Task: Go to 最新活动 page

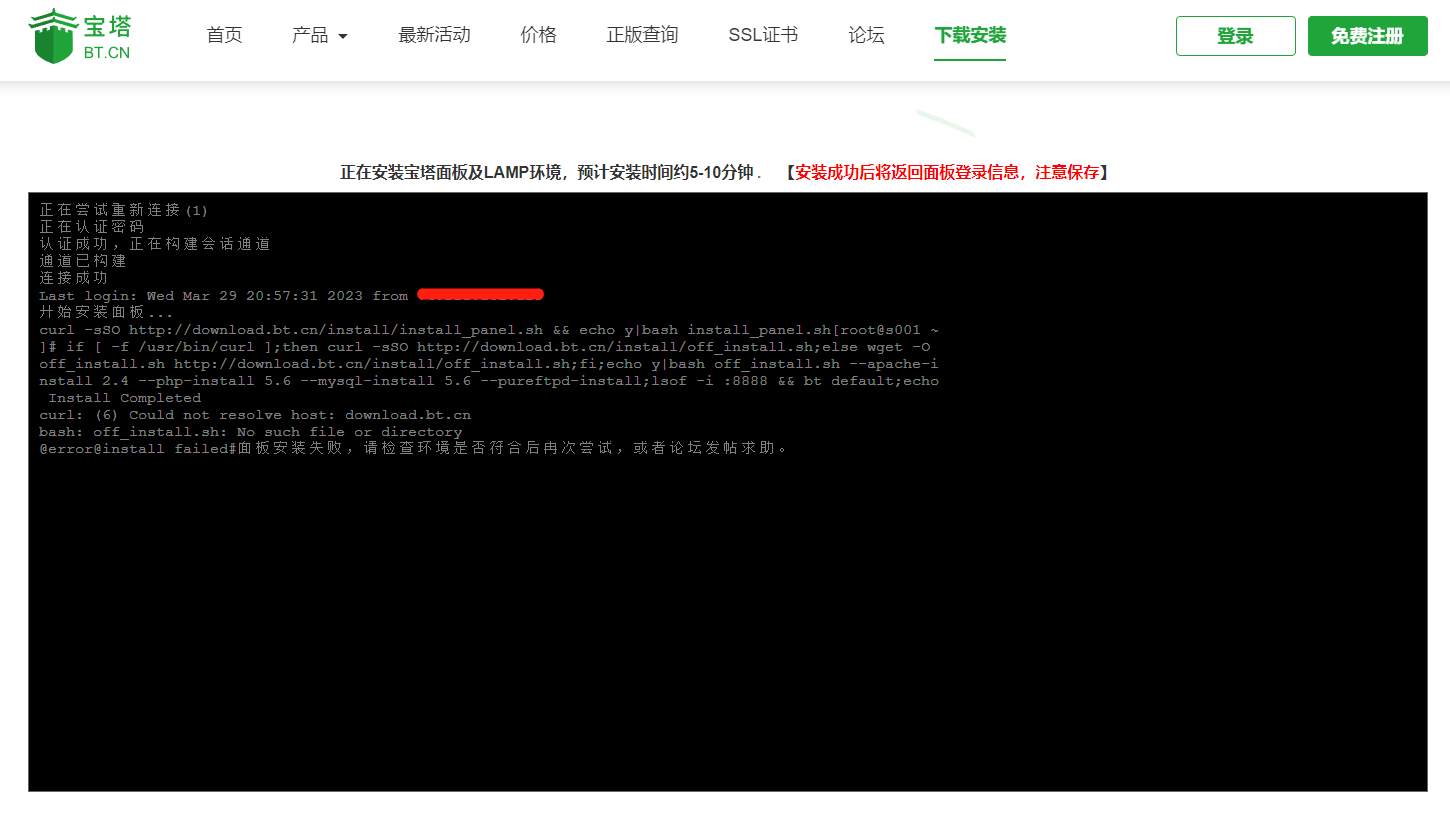Action: [434, 36]
